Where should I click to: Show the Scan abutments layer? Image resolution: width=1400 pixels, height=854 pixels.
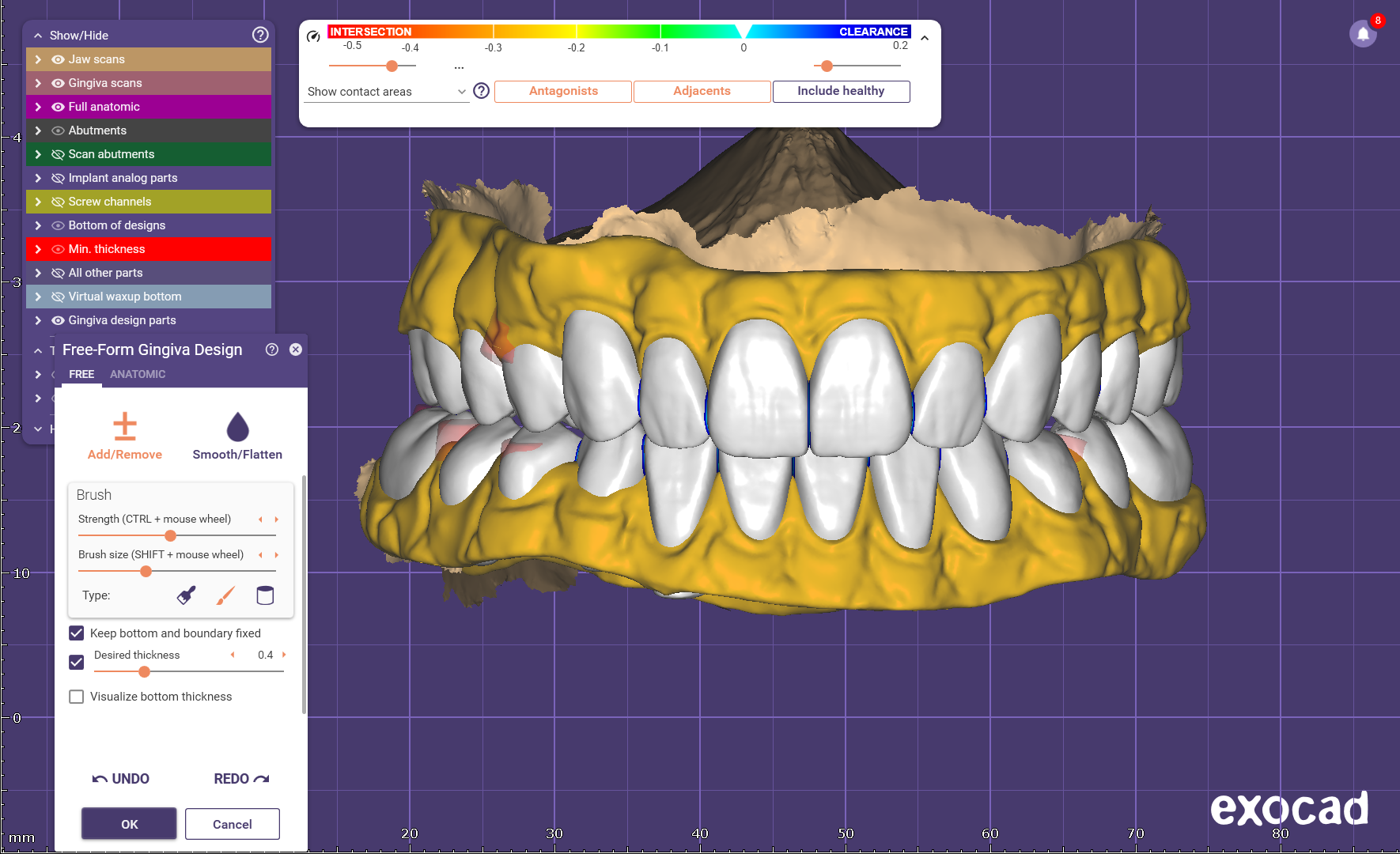[58, 154]
